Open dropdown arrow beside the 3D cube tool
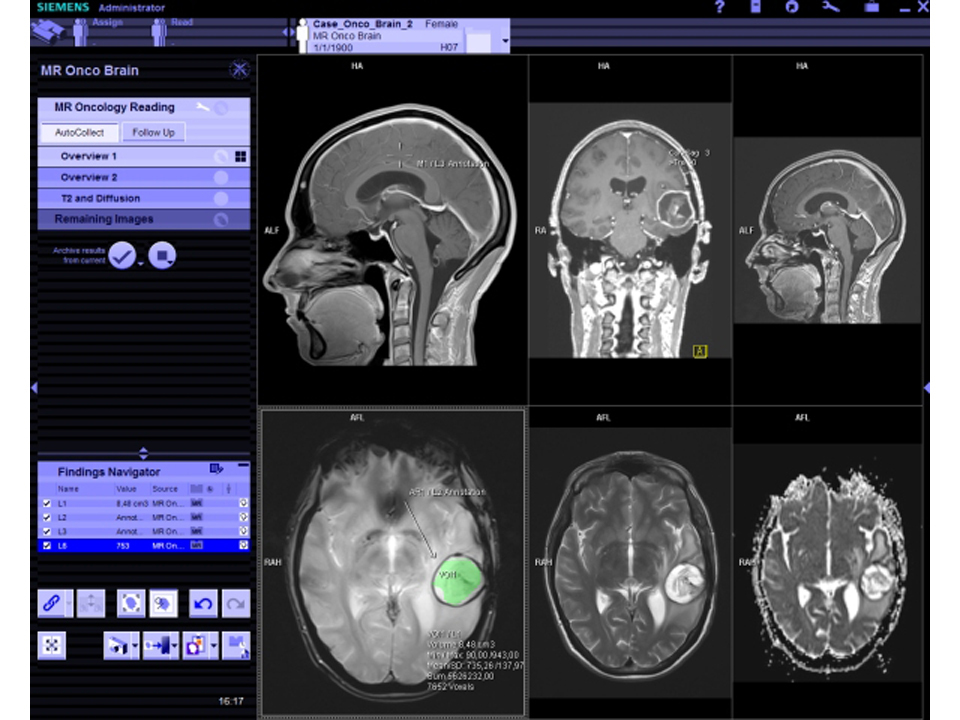 (x=135, y=645)
